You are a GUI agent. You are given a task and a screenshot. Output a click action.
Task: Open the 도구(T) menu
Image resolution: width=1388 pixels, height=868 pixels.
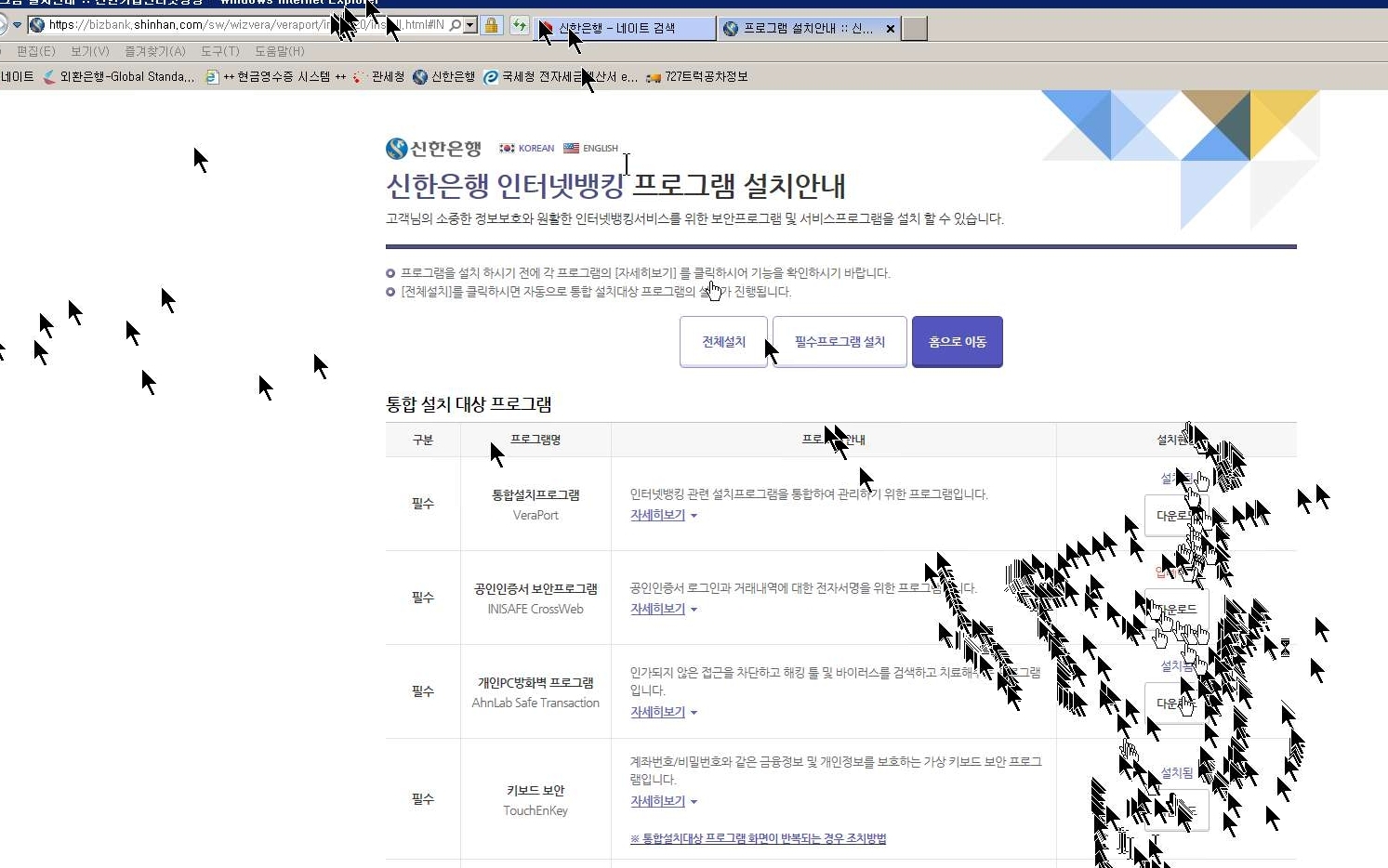coord(219,51)
